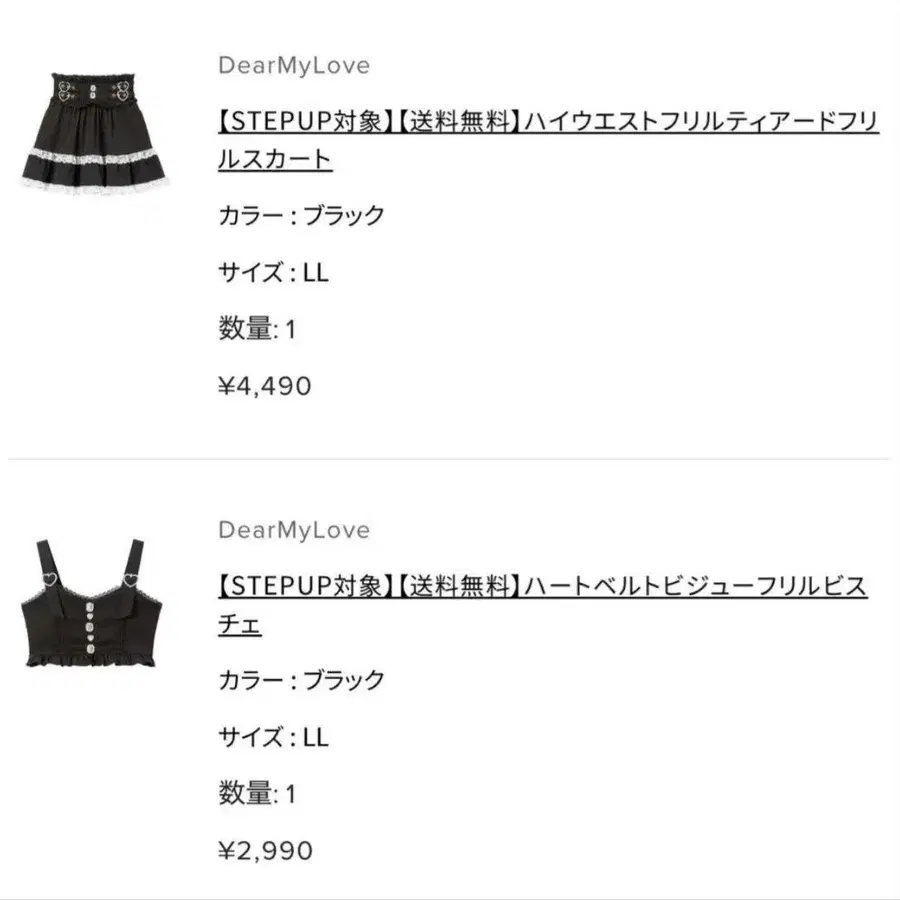This screenshot has height=900, width=900.
Task: Click the チェ wrapped link text
Action: [x=240, y=624]
